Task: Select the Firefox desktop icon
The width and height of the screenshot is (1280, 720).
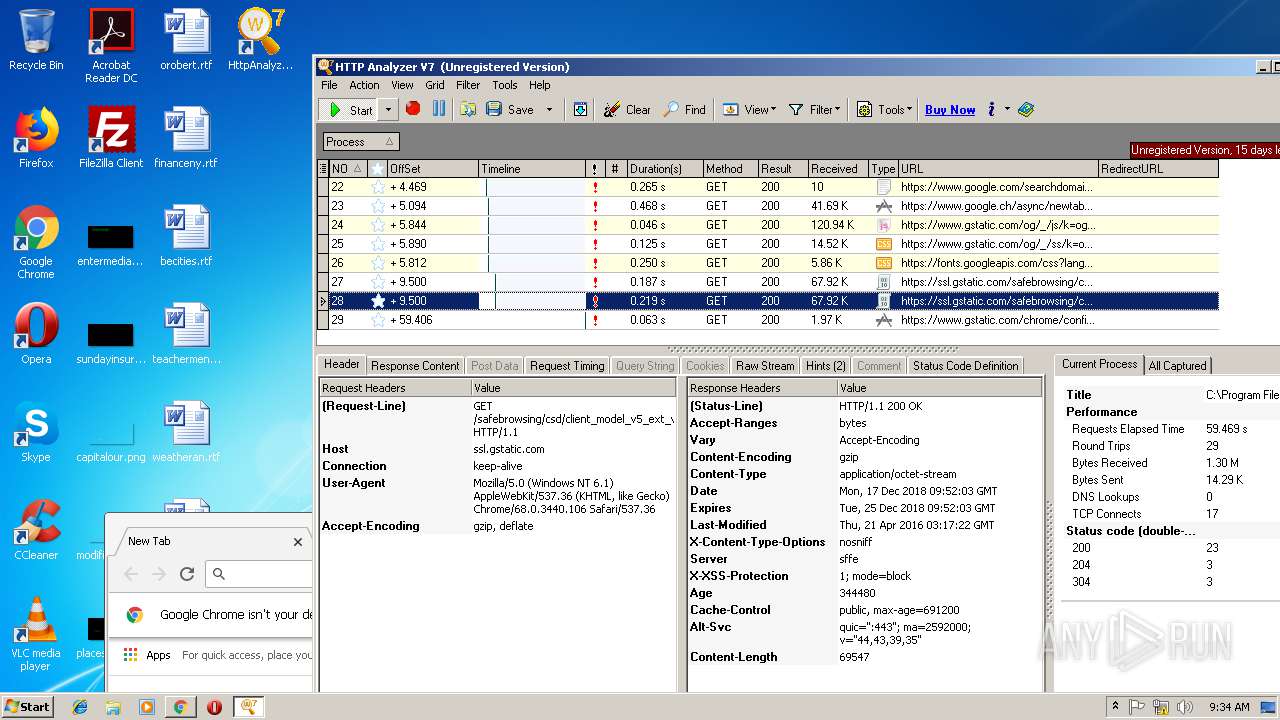Action: click(x=36, y=137)
